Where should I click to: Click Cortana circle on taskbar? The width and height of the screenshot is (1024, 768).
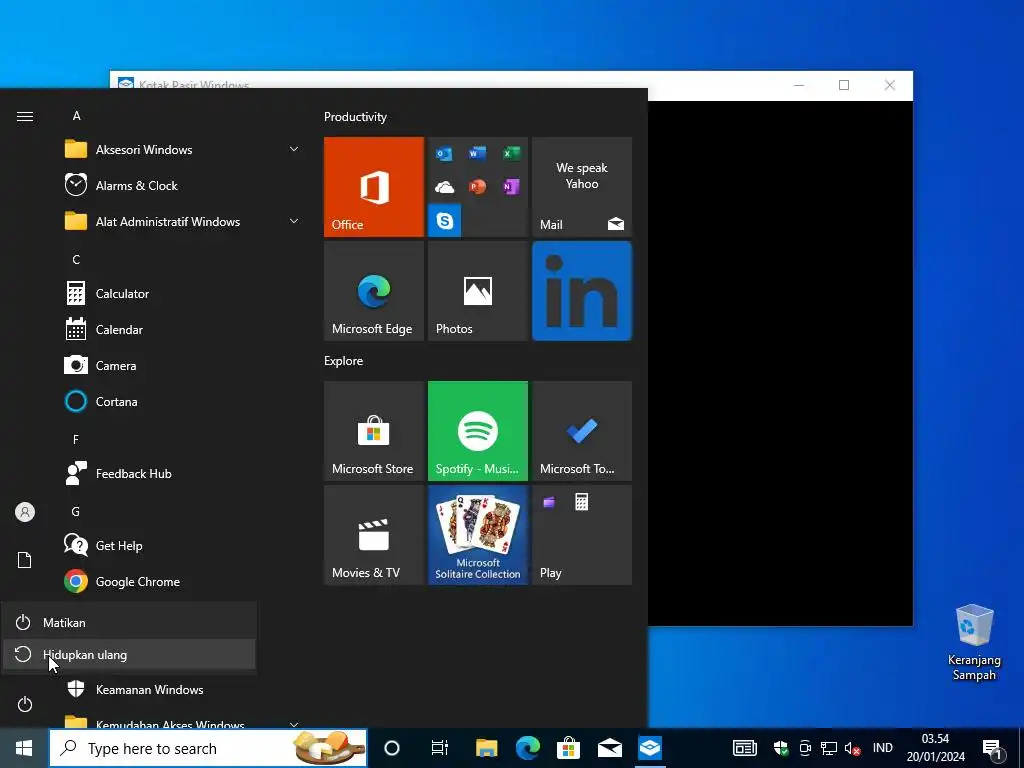[392, 748]
